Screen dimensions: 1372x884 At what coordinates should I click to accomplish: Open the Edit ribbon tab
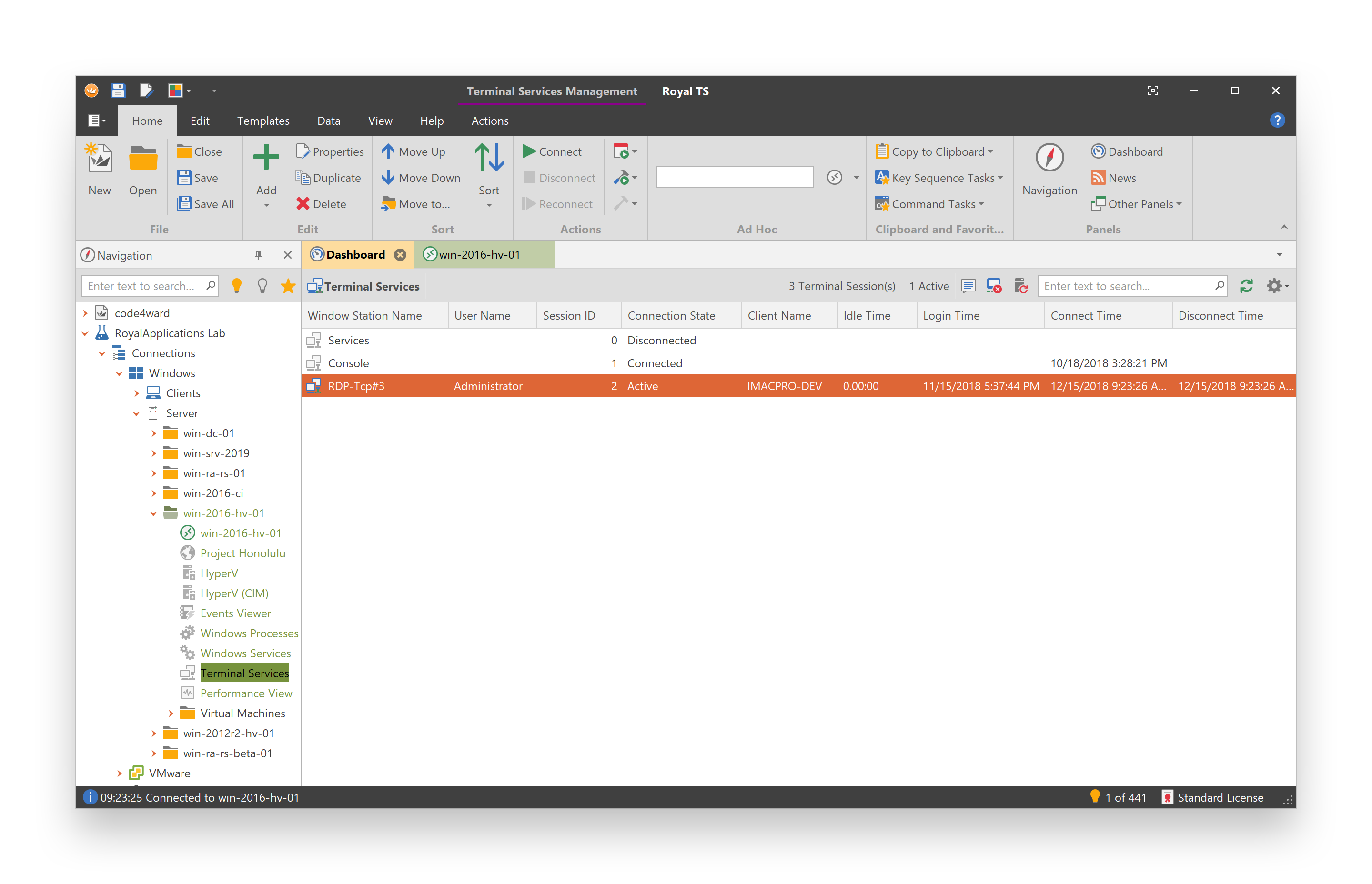pyautogui.click(x=200, y=121)
